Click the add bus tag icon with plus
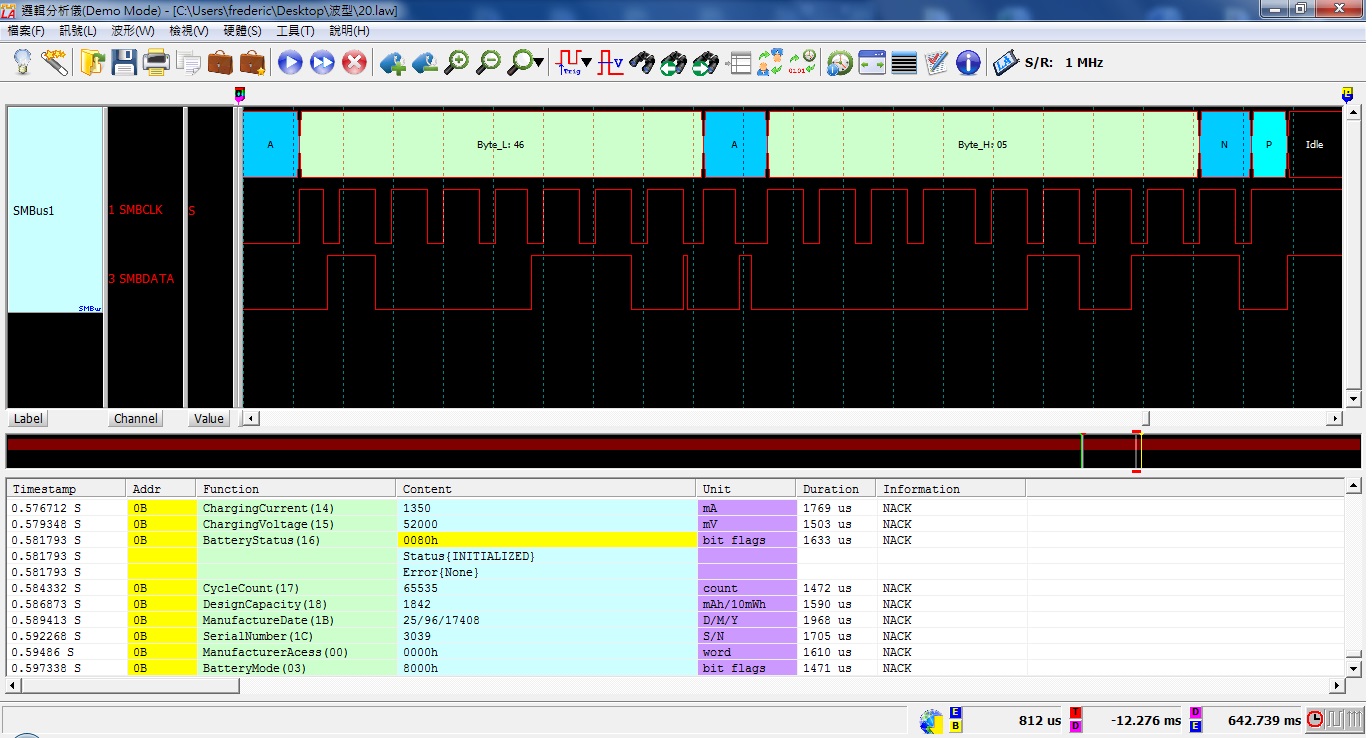The image size is (1372, 738). [392, 63]
